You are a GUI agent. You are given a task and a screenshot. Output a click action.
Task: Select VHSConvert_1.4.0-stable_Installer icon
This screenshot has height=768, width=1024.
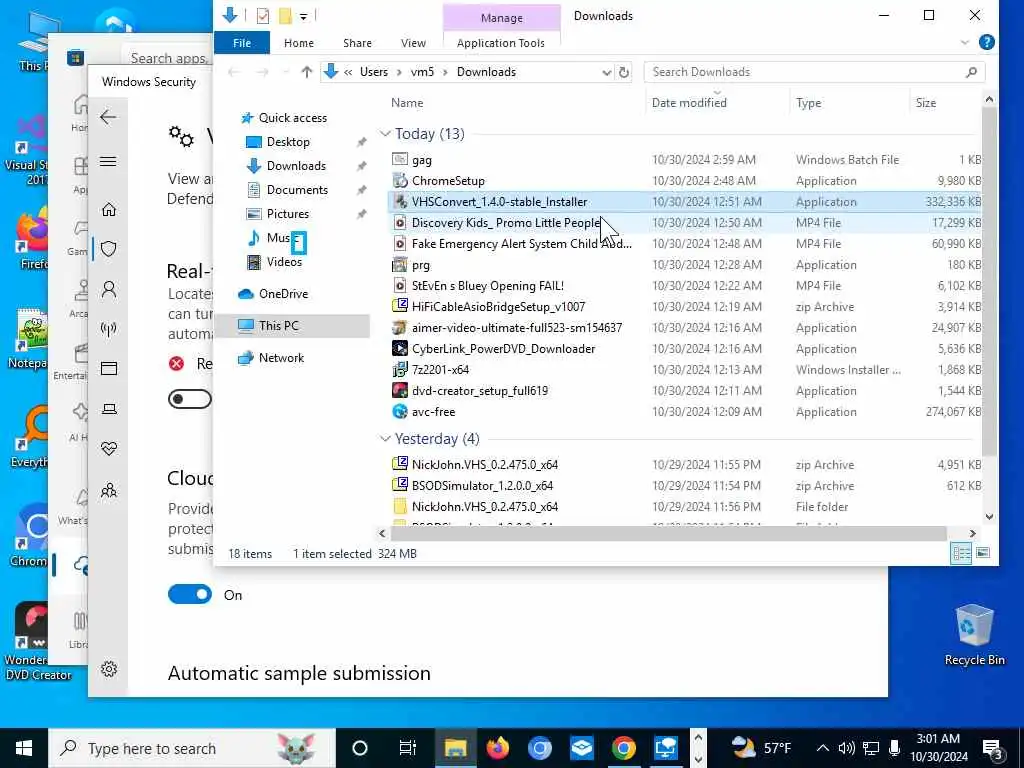coord(400,202)
